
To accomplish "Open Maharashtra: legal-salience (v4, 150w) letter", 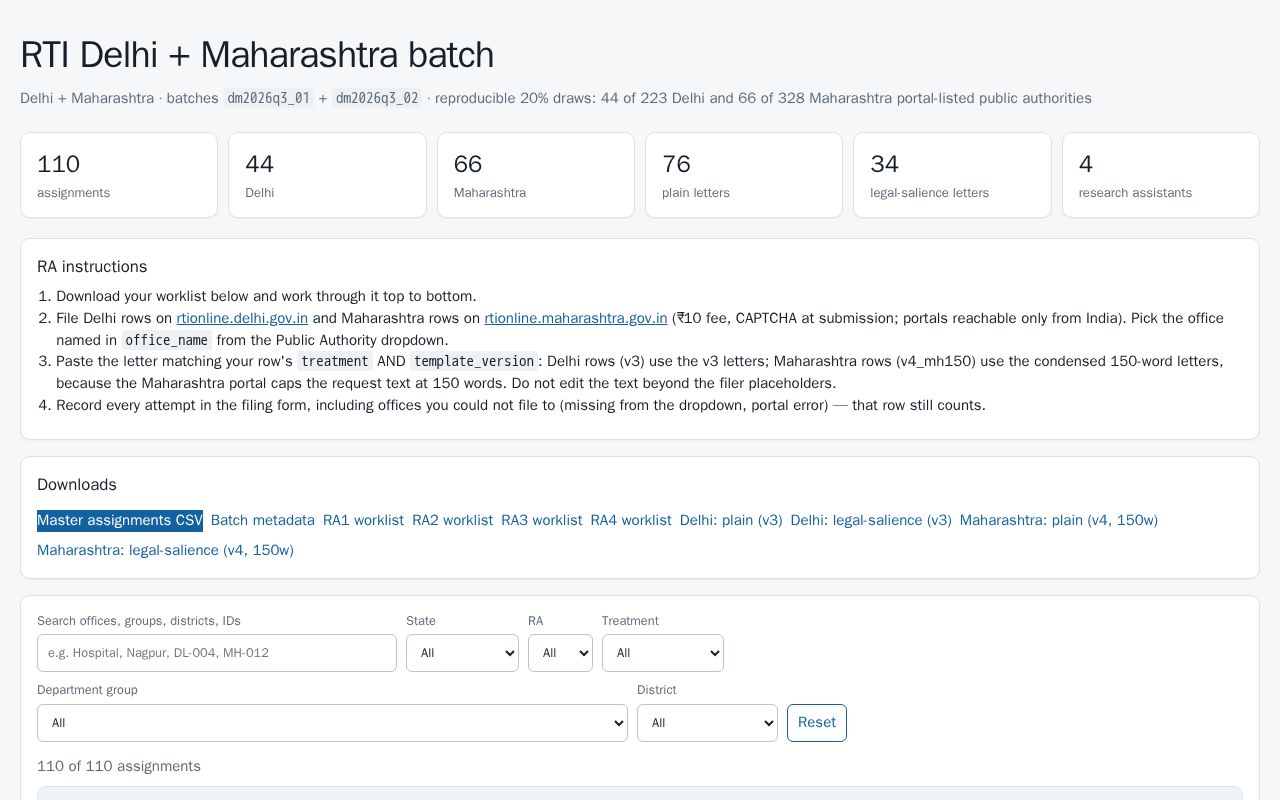I will point(165,550).
